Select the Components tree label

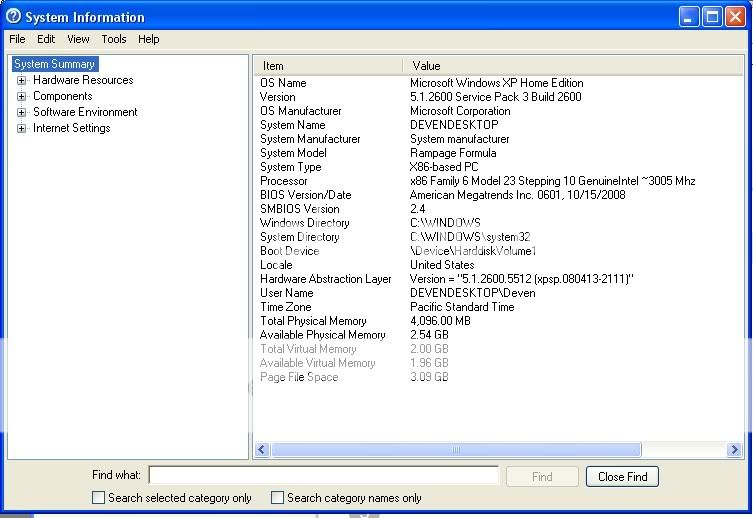(62, 96)
